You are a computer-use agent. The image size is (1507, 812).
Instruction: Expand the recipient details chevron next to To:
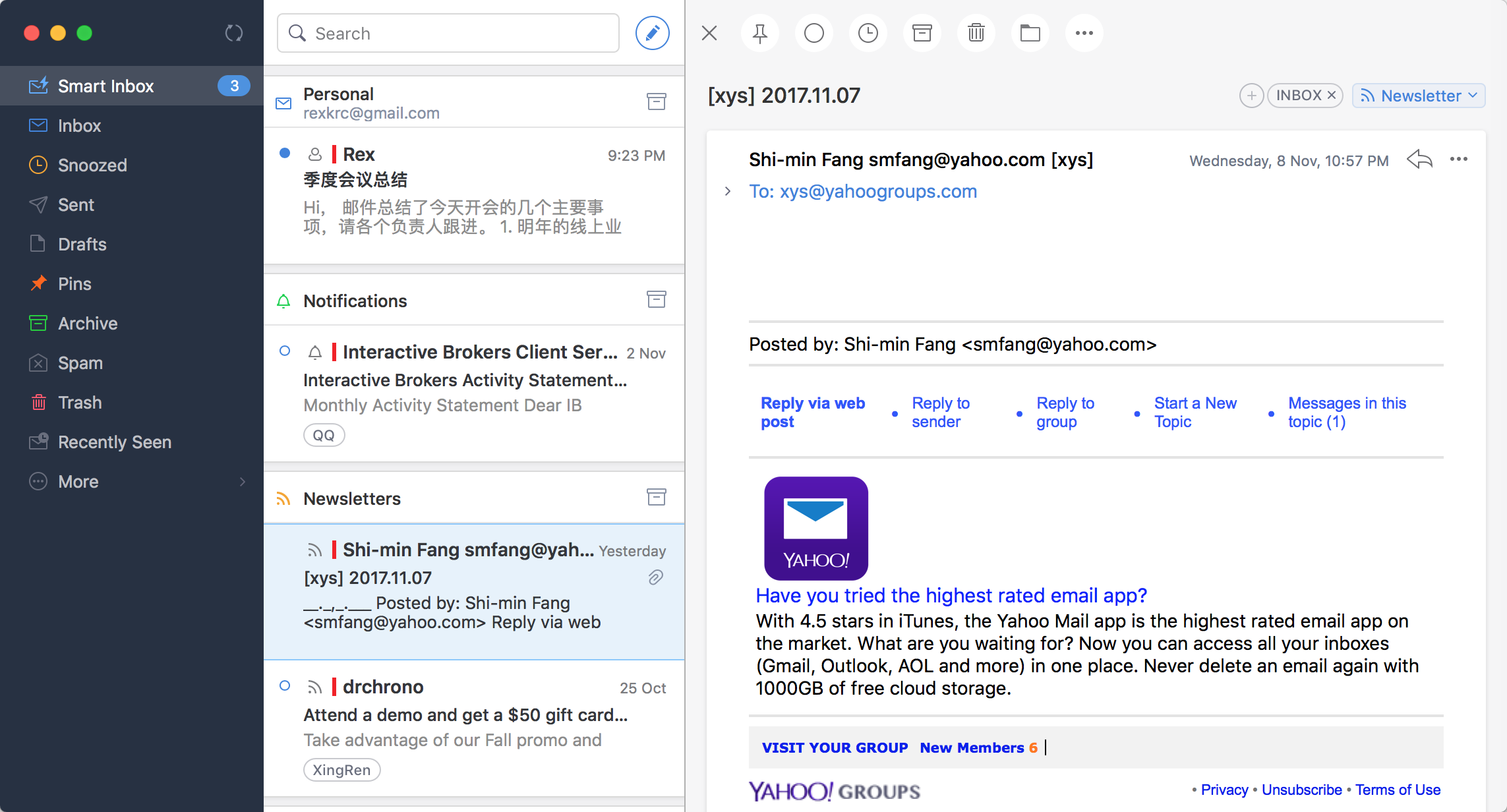click(728, 191)
